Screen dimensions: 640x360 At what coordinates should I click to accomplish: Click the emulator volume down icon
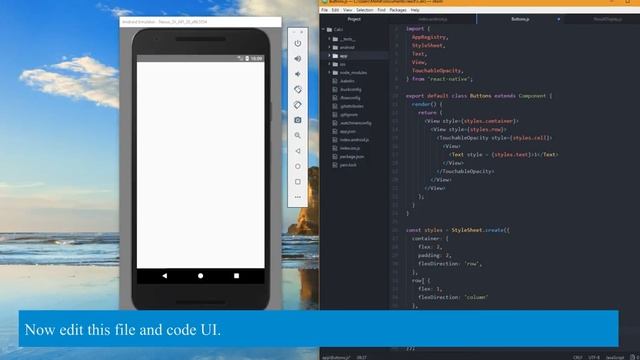click(x=298, y=74)
